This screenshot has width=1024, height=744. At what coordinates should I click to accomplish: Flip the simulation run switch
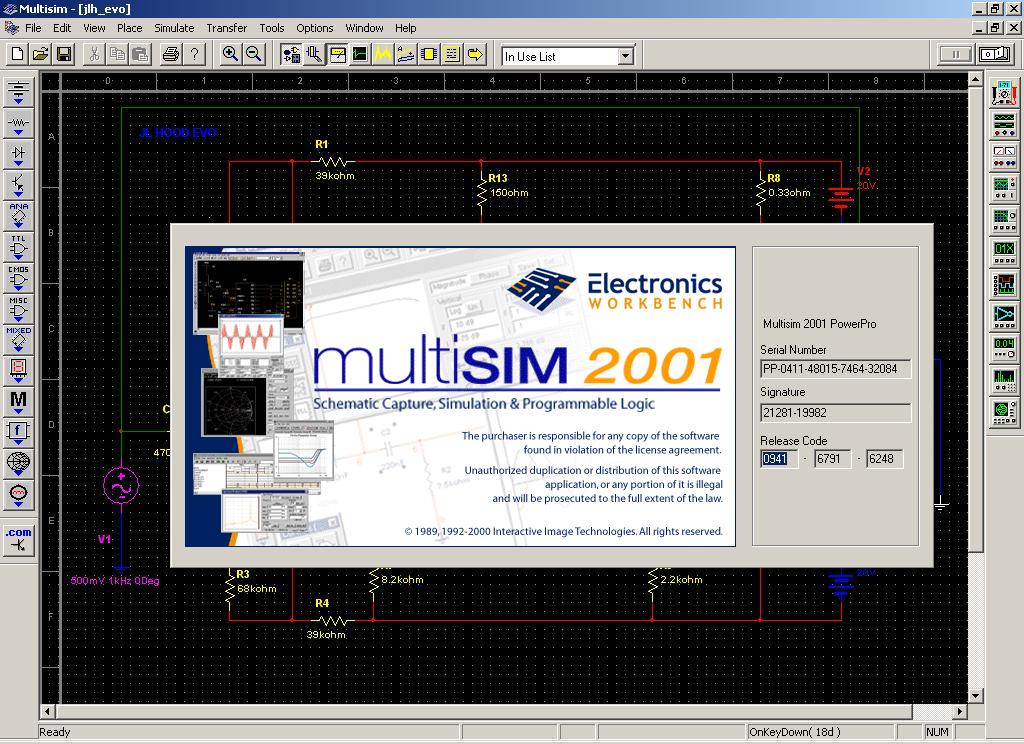tap(995, 54)
